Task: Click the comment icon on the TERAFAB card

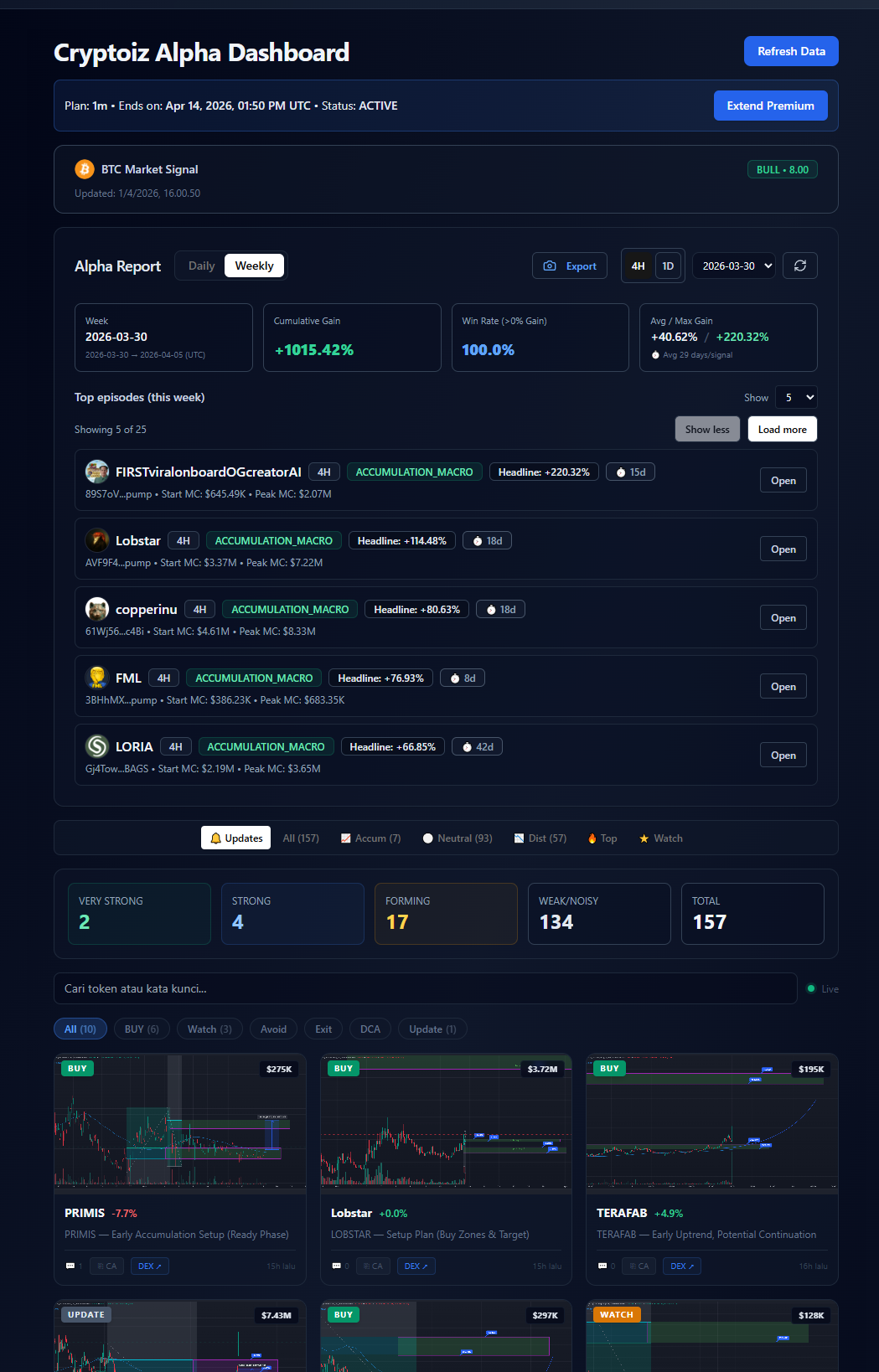Action: (602, 1266)
